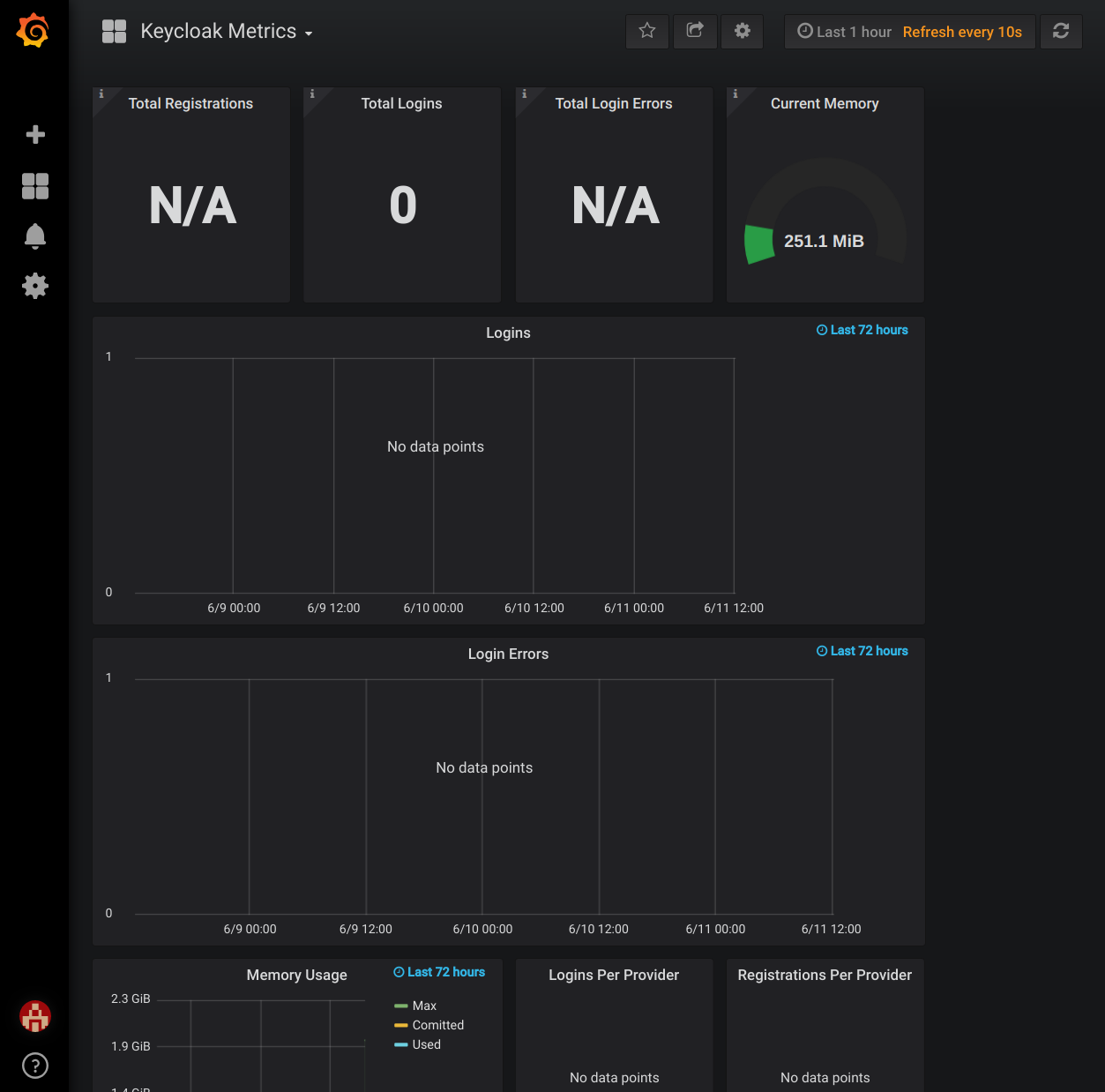Open the Create plus menu in sidebar
This screenshot has height=1092, width=1105.
click(x=35, y=134)
